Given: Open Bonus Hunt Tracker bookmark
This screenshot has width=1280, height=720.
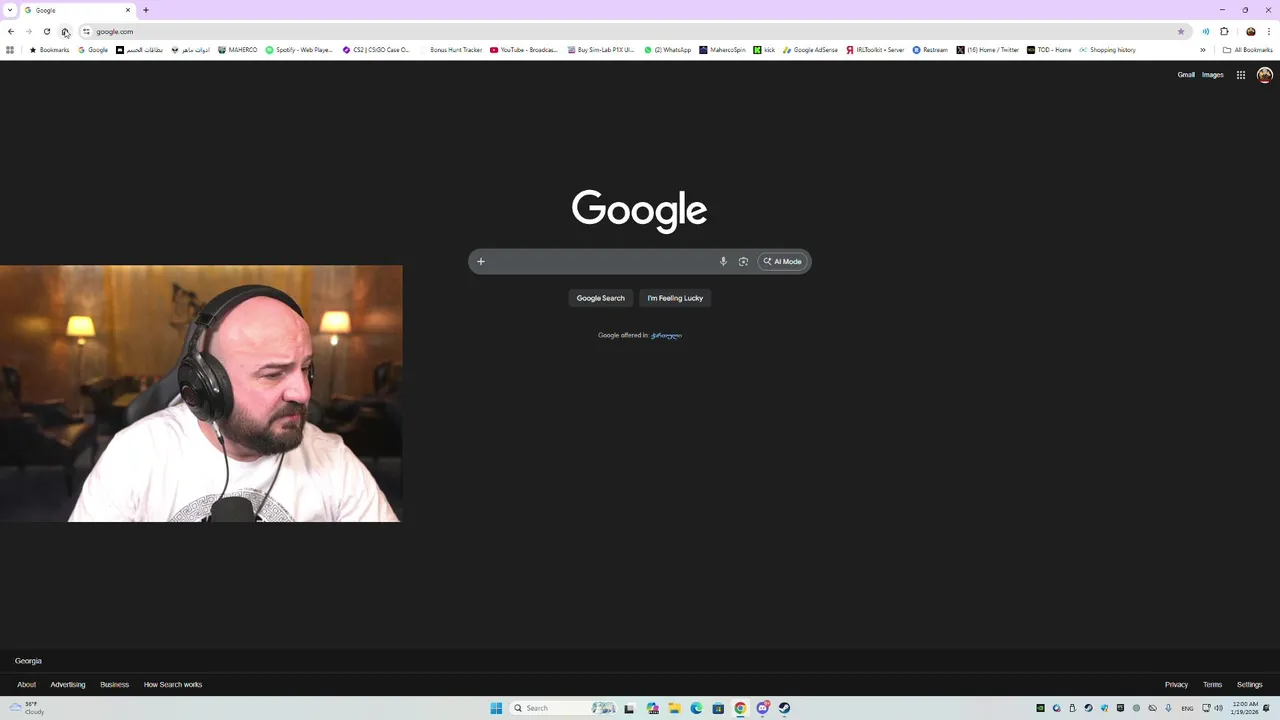Looking at the screenshot, I should 451,50.
